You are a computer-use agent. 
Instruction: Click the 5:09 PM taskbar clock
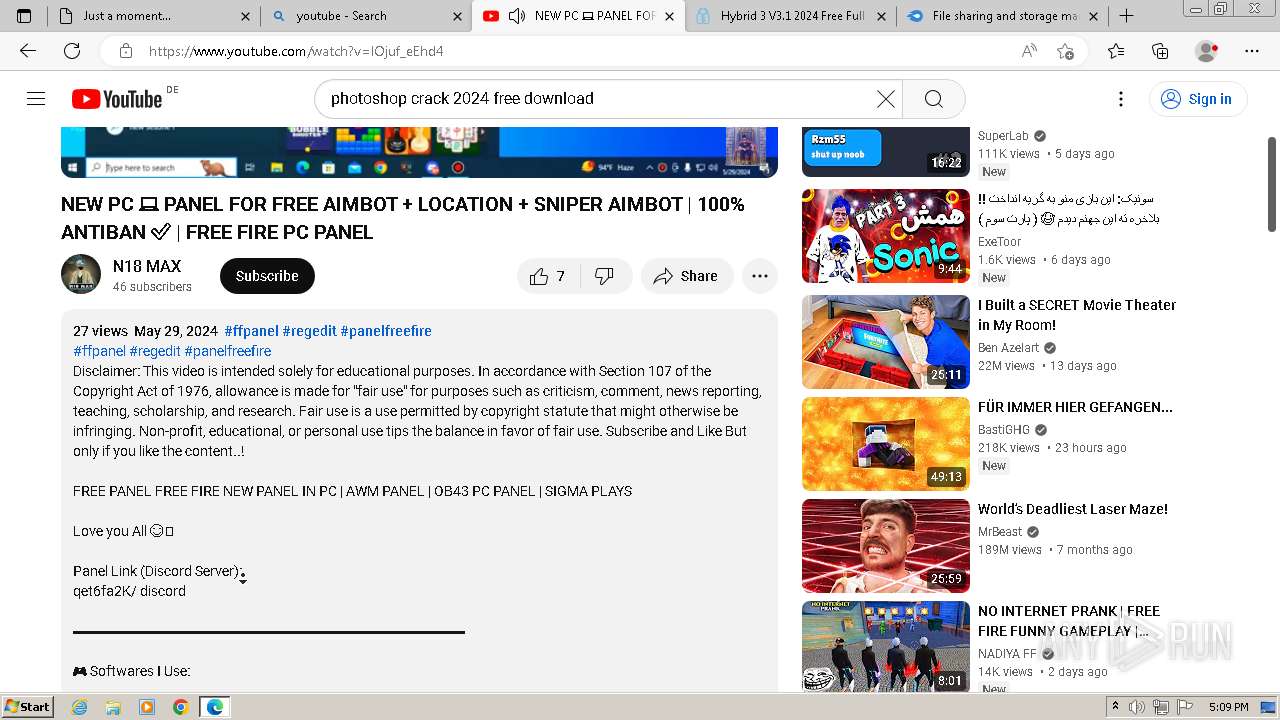[1228, 707]
